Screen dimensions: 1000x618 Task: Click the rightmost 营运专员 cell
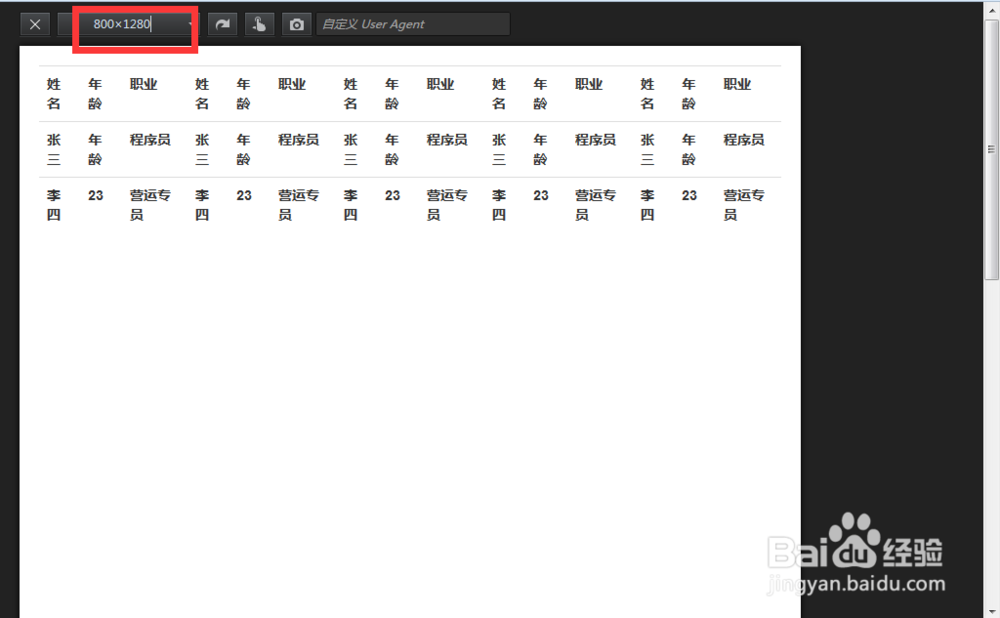pyautogui.click(x=744, y=205)
